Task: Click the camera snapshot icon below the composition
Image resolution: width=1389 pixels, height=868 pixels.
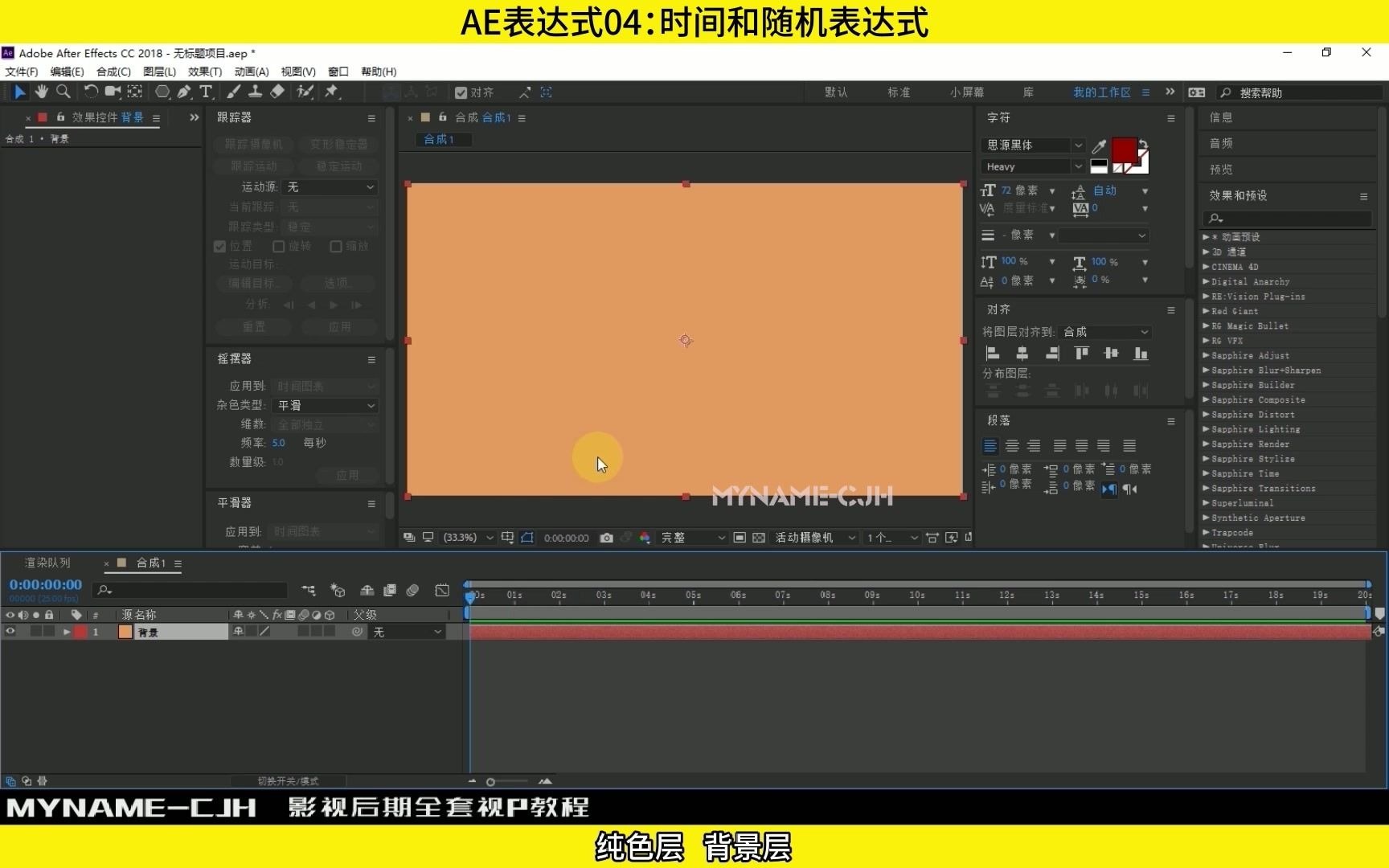Action: (607, 538)
